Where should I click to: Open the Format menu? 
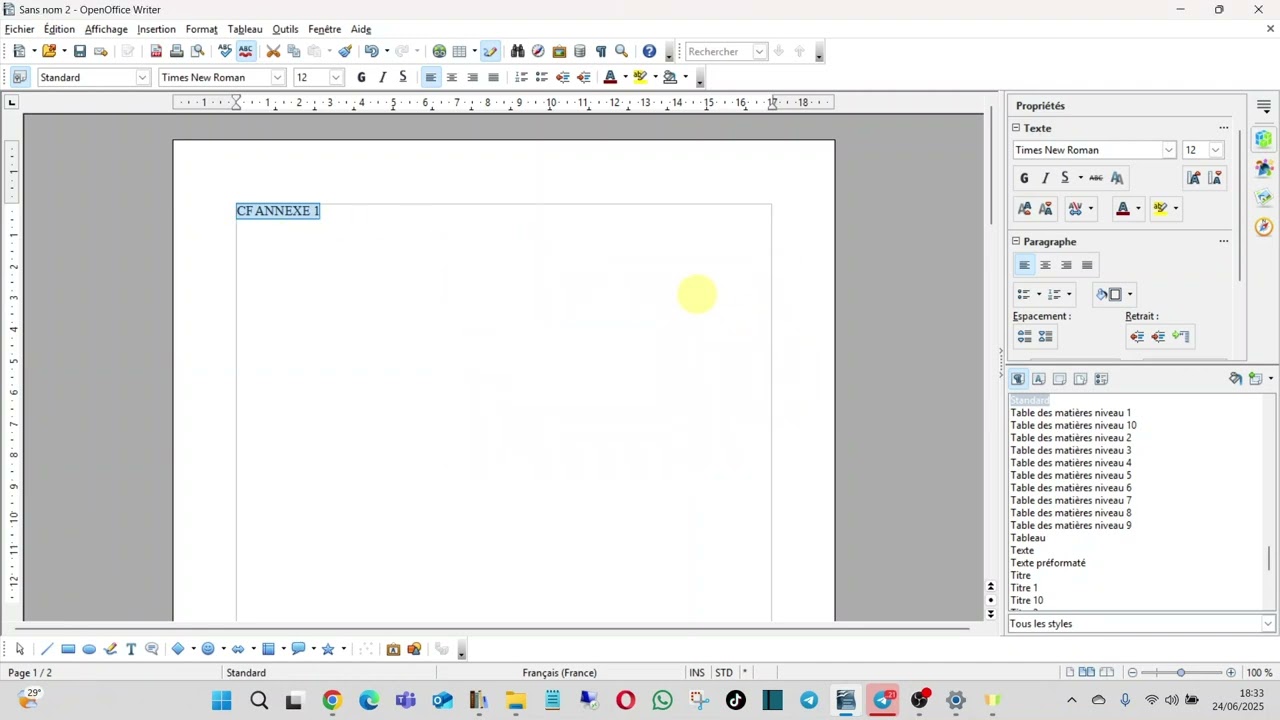(201, 29)
